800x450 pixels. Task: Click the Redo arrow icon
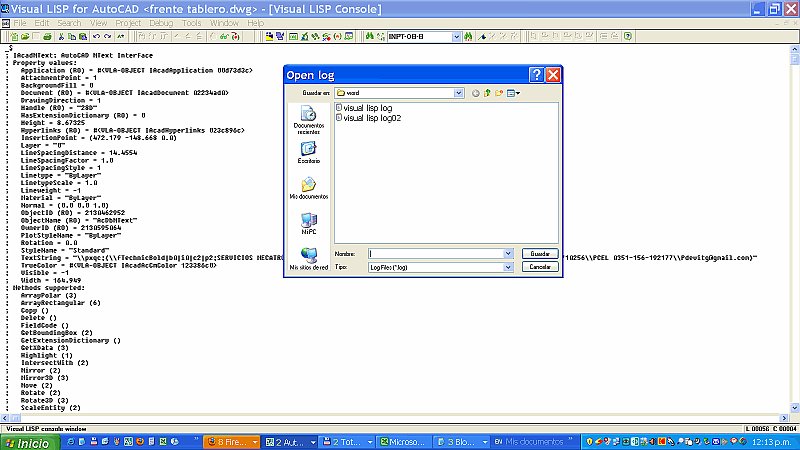[107, 36]
